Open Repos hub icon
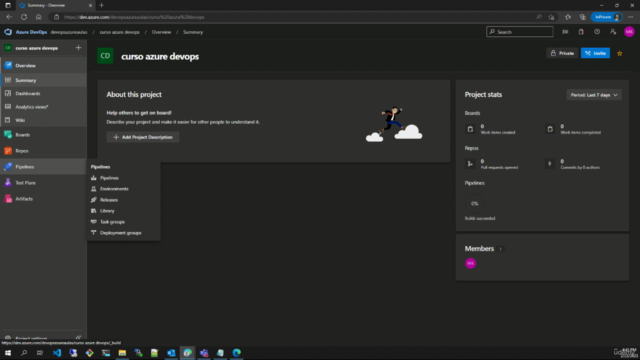Viewport: 640px width, 360px height. click(8, 151)
